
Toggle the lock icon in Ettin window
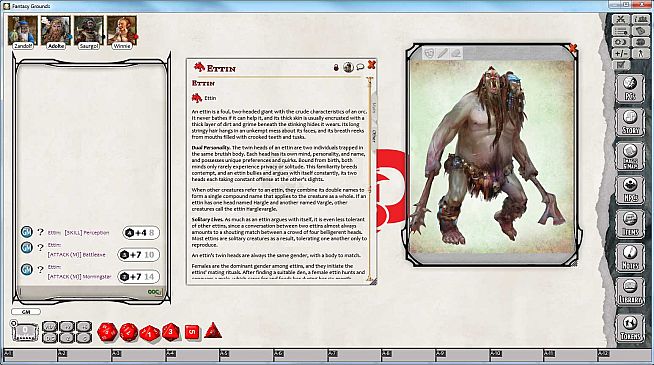click(336, 67)
